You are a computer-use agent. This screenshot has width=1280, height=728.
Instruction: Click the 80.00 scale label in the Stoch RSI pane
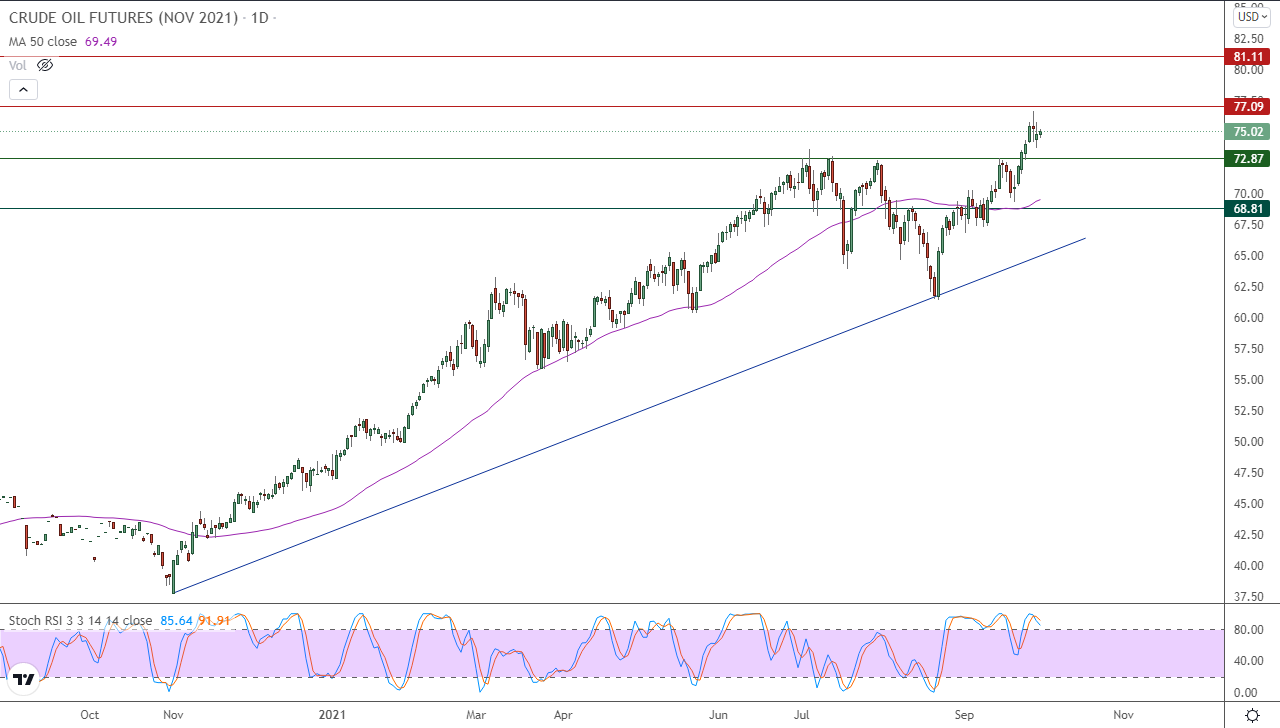pos(1249,629)
